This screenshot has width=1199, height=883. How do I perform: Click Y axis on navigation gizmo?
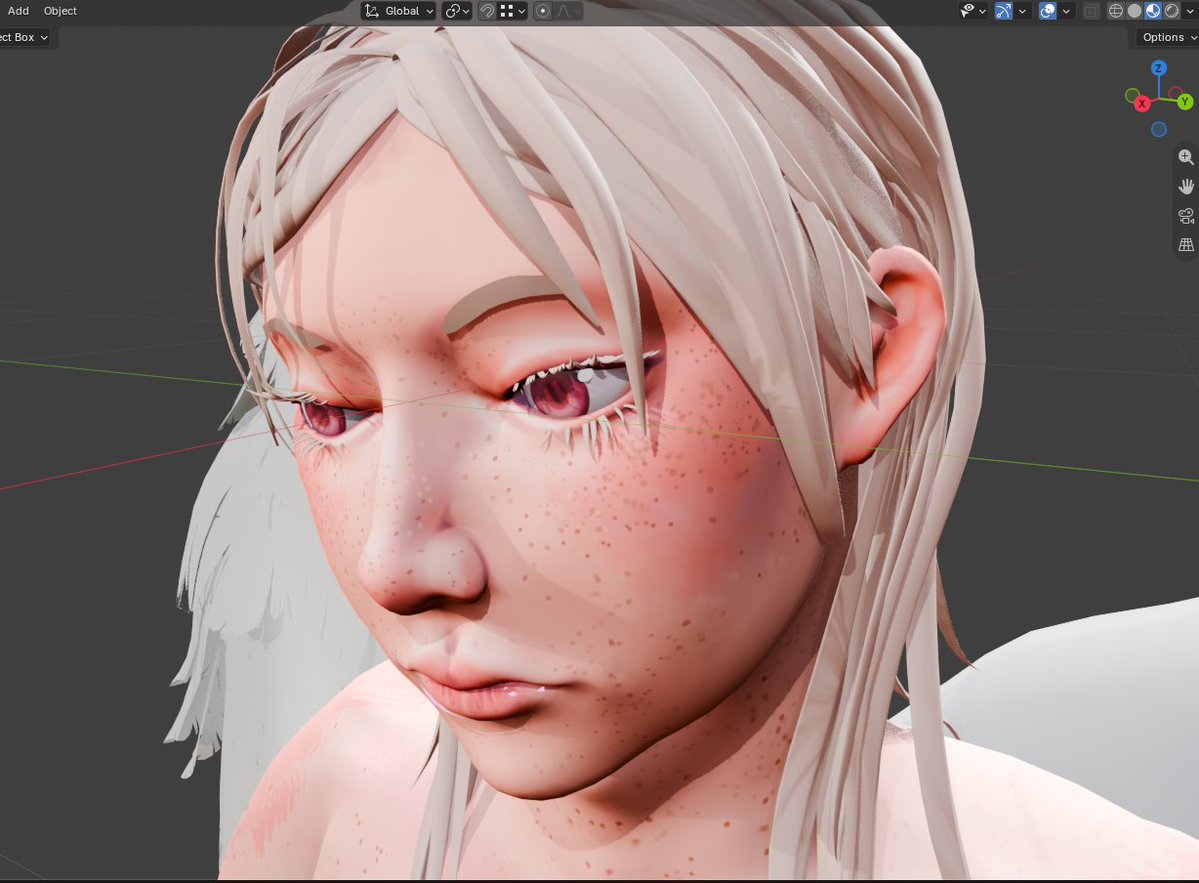(1184, 101)
